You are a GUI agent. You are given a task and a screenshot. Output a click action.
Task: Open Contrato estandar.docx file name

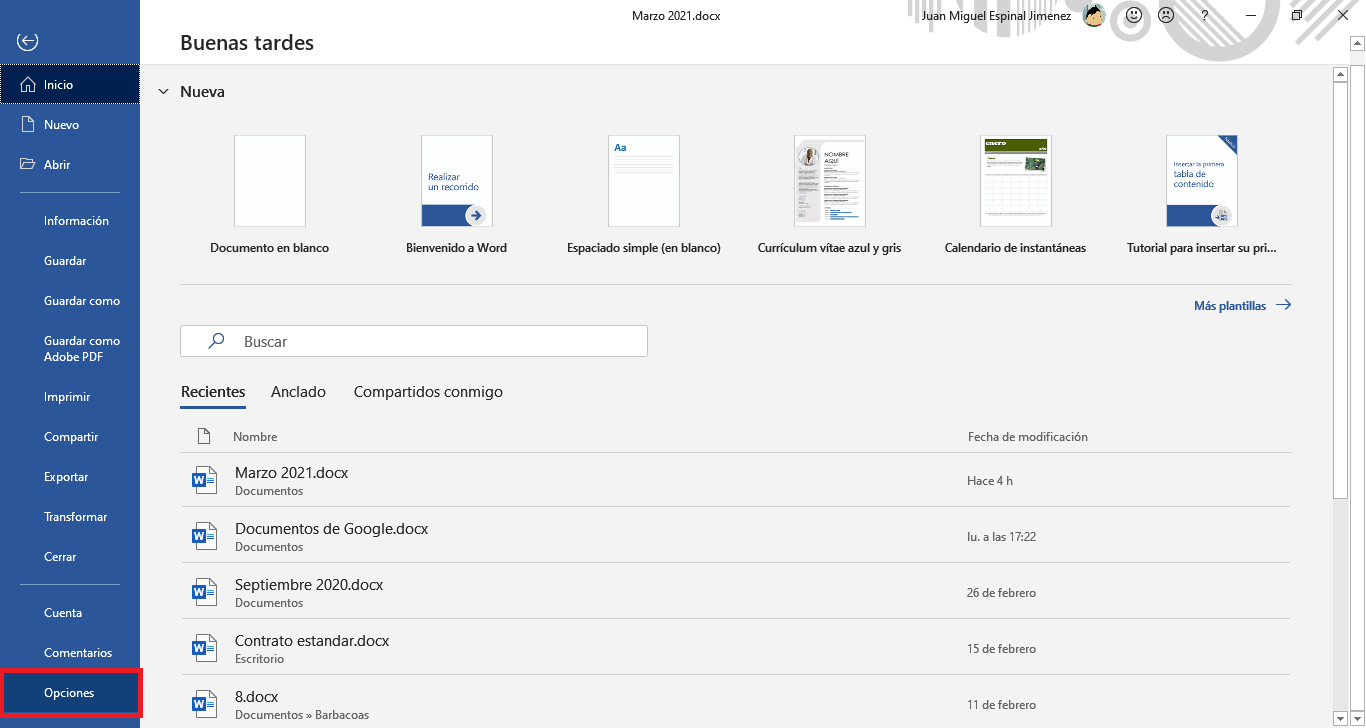tap(312, 641)
